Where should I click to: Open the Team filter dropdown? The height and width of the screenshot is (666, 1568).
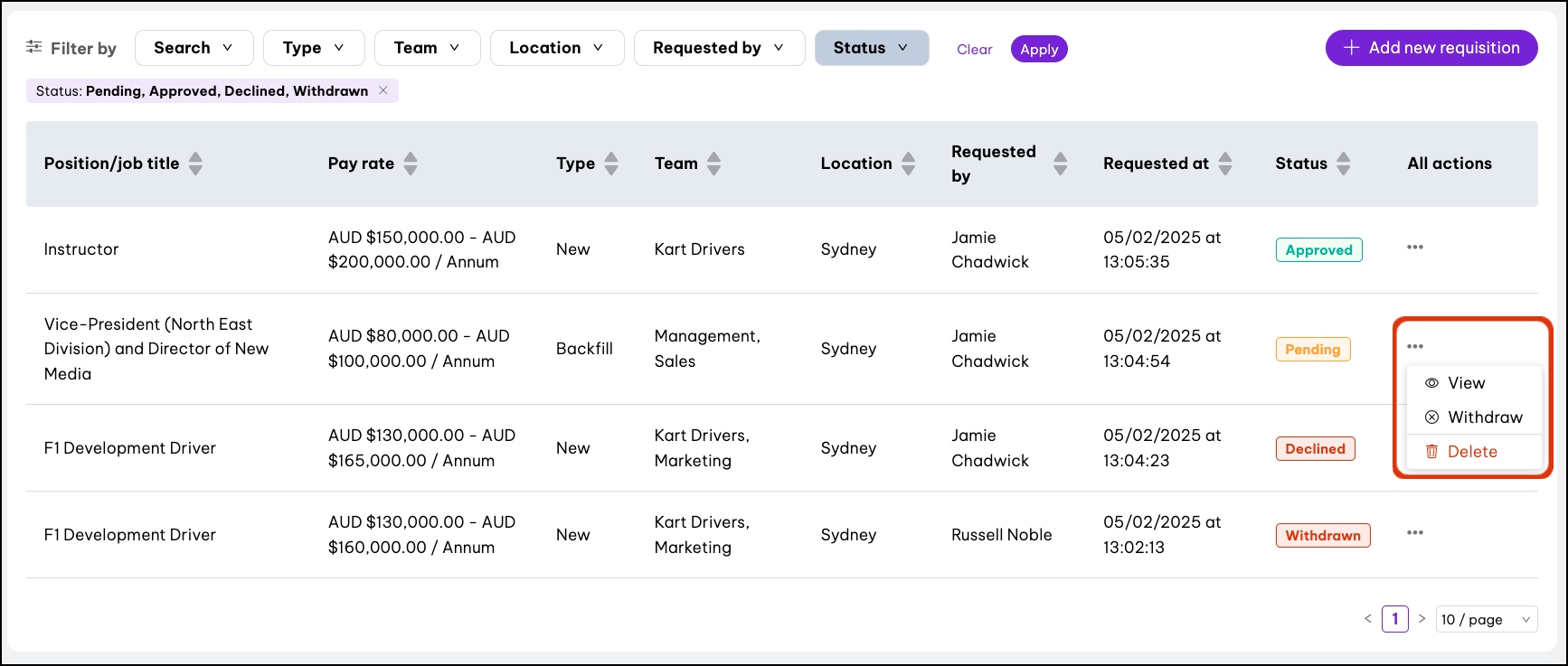point(427,48)
